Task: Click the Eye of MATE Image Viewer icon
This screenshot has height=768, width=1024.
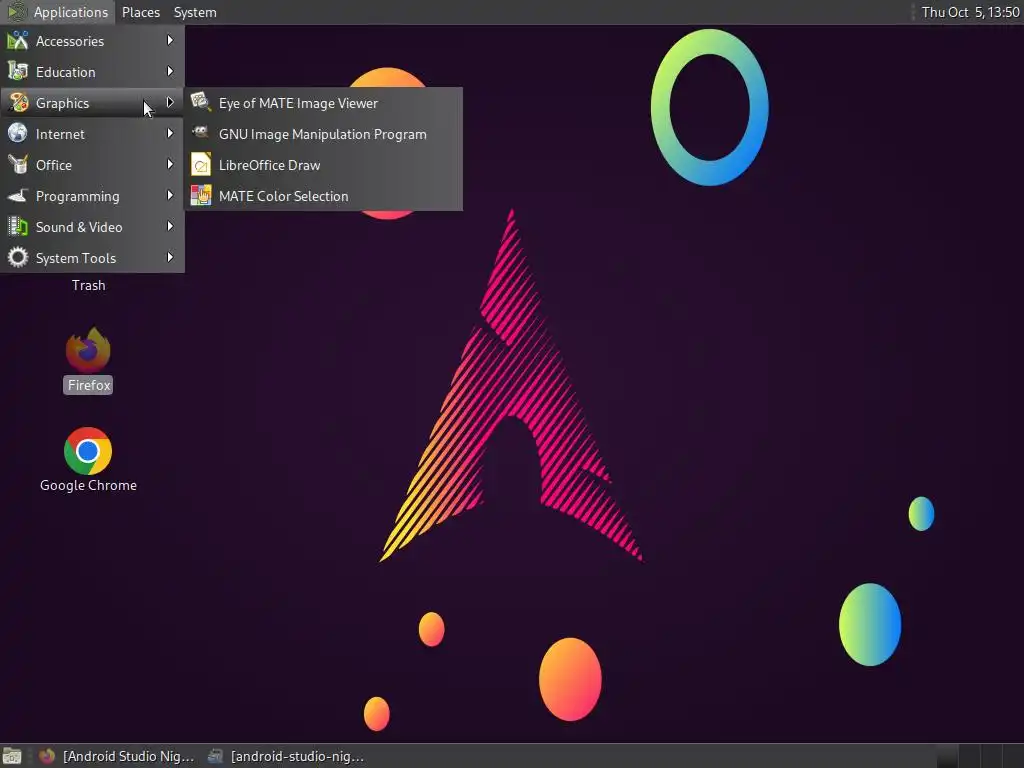Action: (200, 103)
